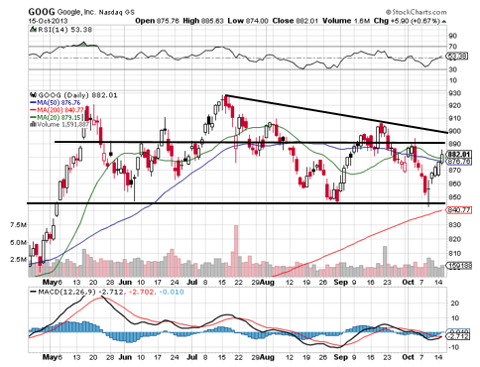Click the red boxed 840.77 price tag
The width and height of the screenshot is (480, 367).
tap(459, 210)
